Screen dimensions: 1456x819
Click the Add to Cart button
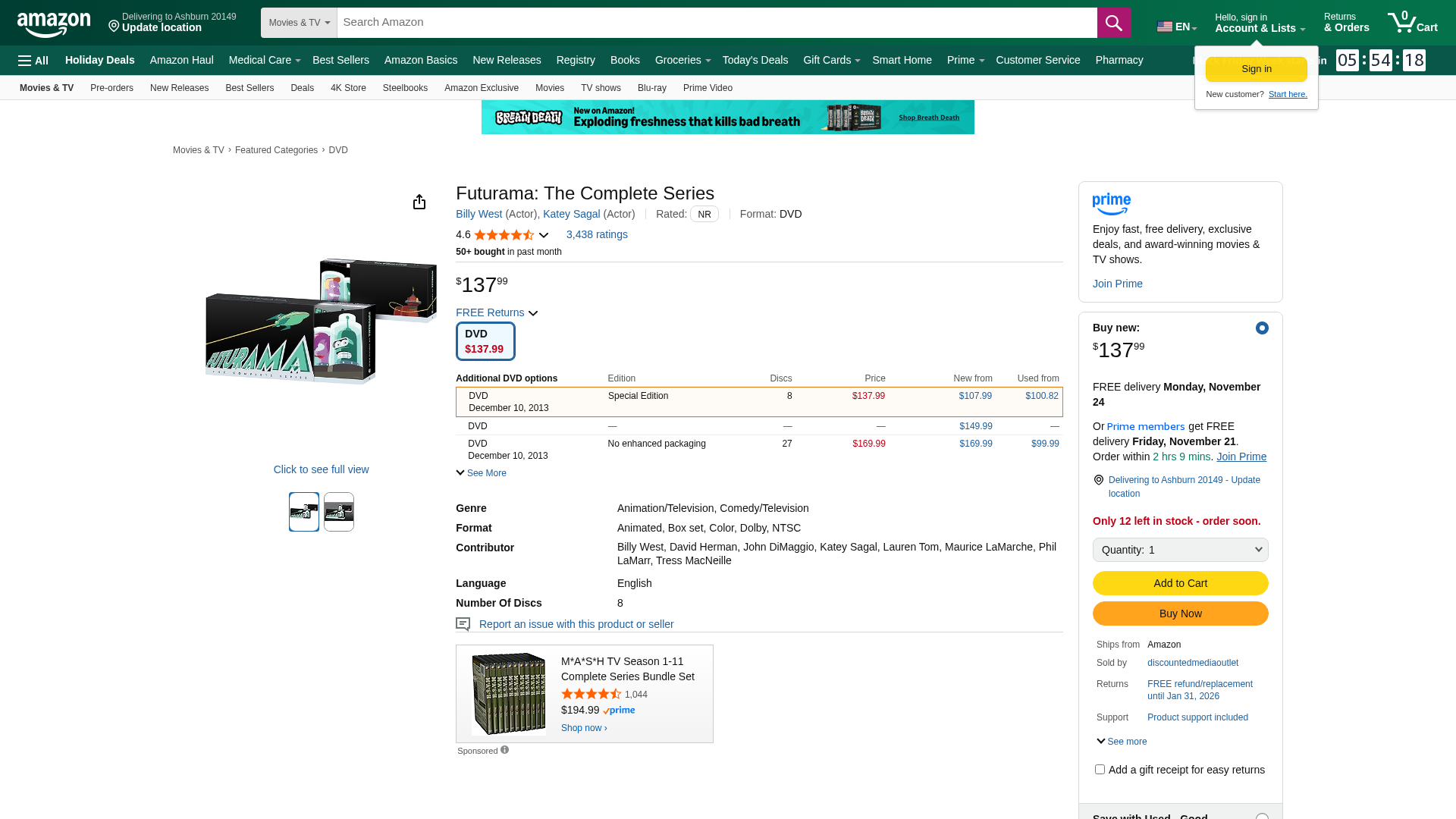(1180, 583)
